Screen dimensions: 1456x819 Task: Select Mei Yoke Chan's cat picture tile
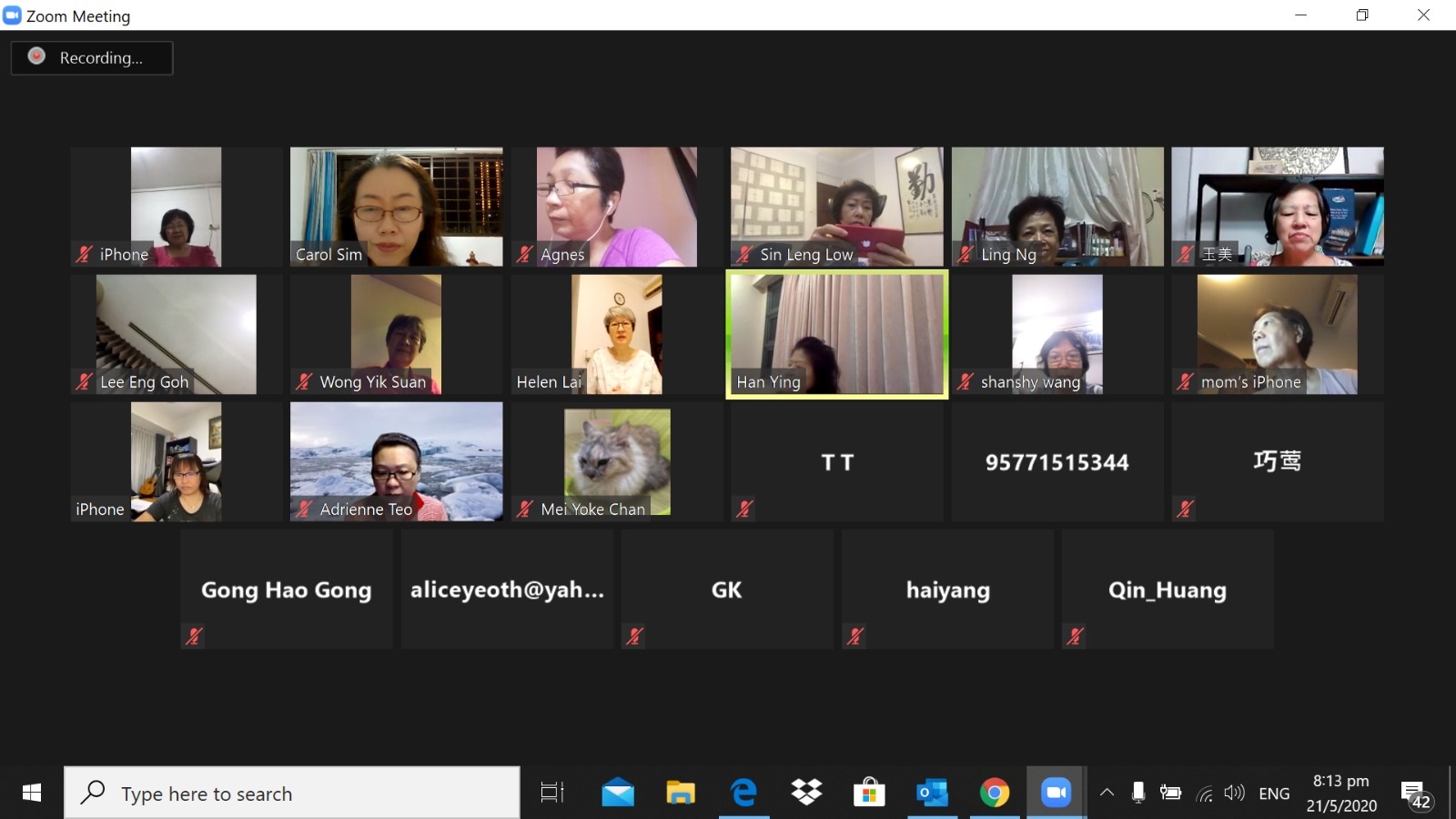coord(616,461)
